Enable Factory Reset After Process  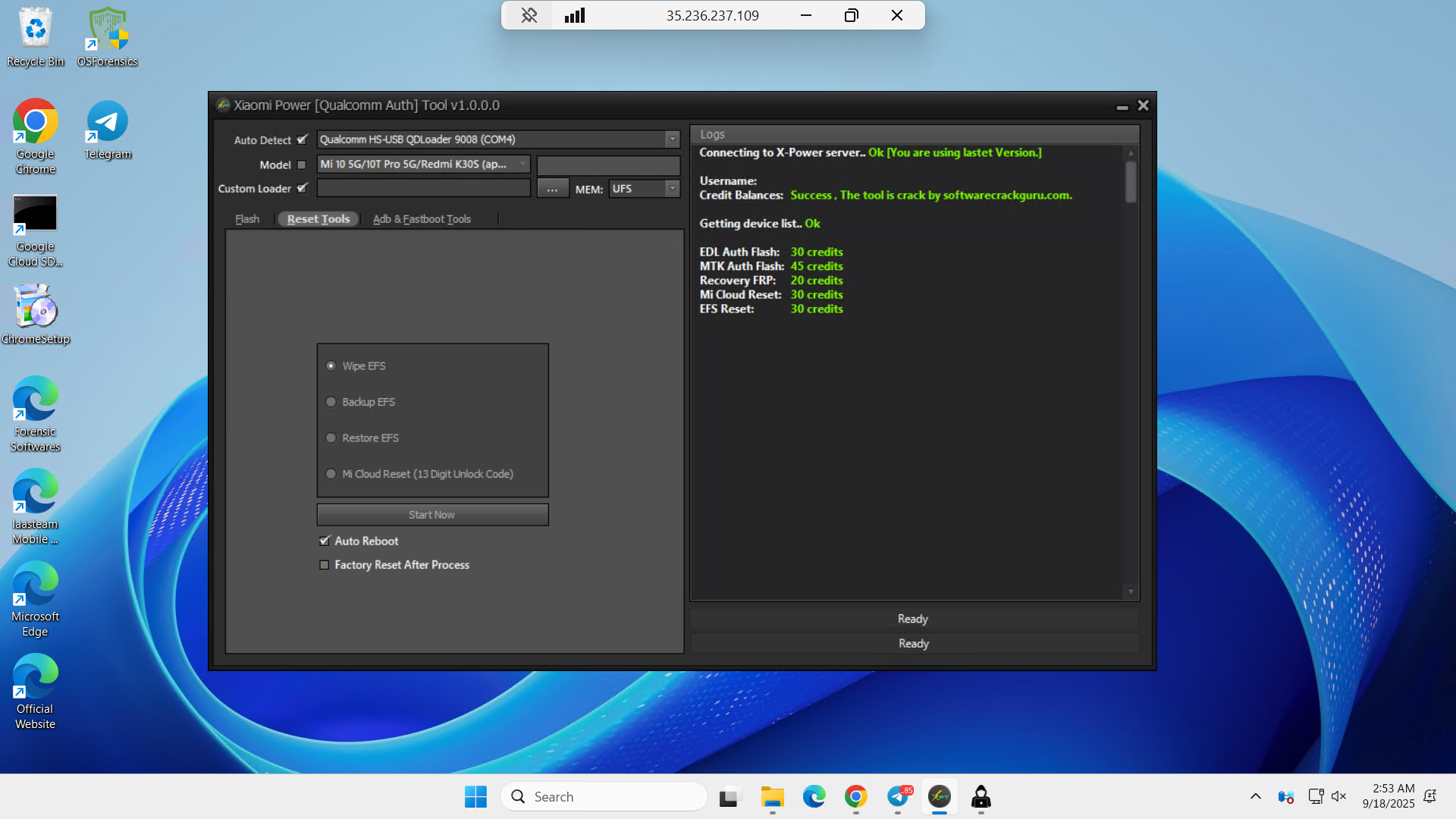coord(325,565)
